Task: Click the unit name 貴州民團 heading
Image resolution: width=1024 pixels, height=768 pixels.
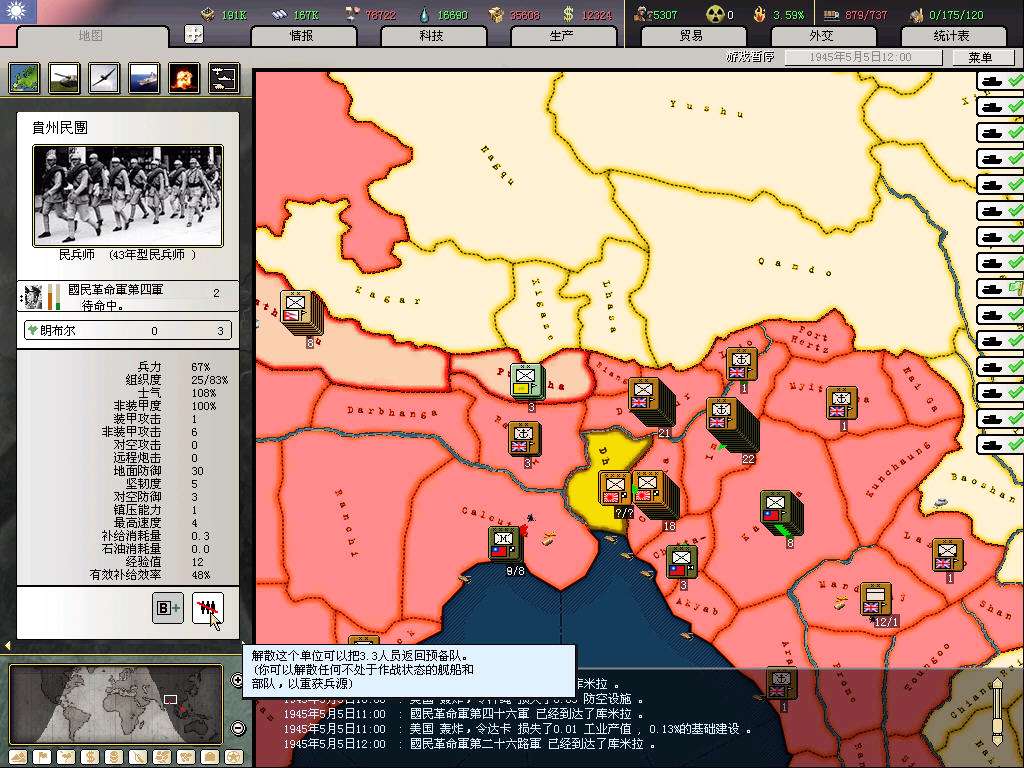Action: (59, 127)
